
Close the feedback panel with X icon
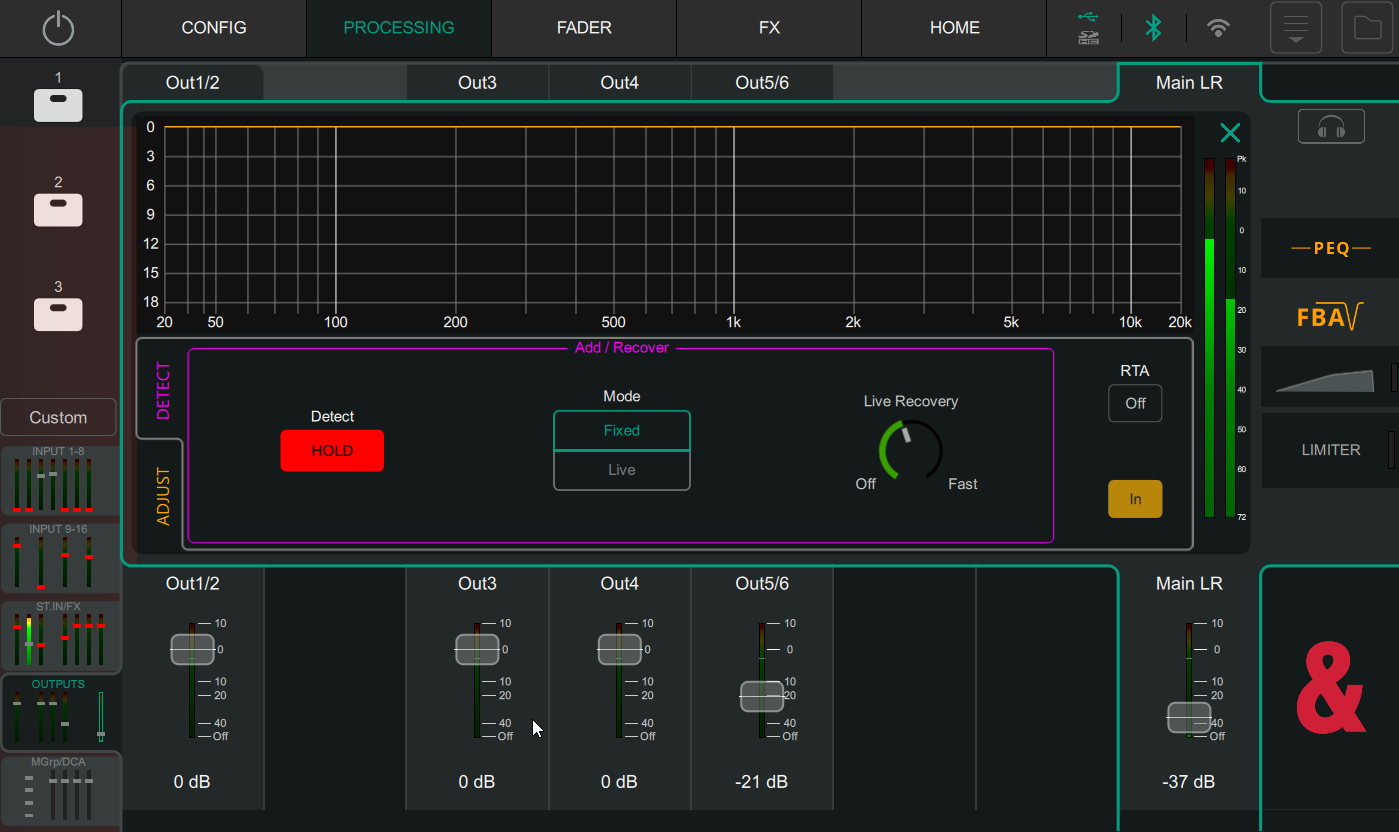pos(1230,133)
